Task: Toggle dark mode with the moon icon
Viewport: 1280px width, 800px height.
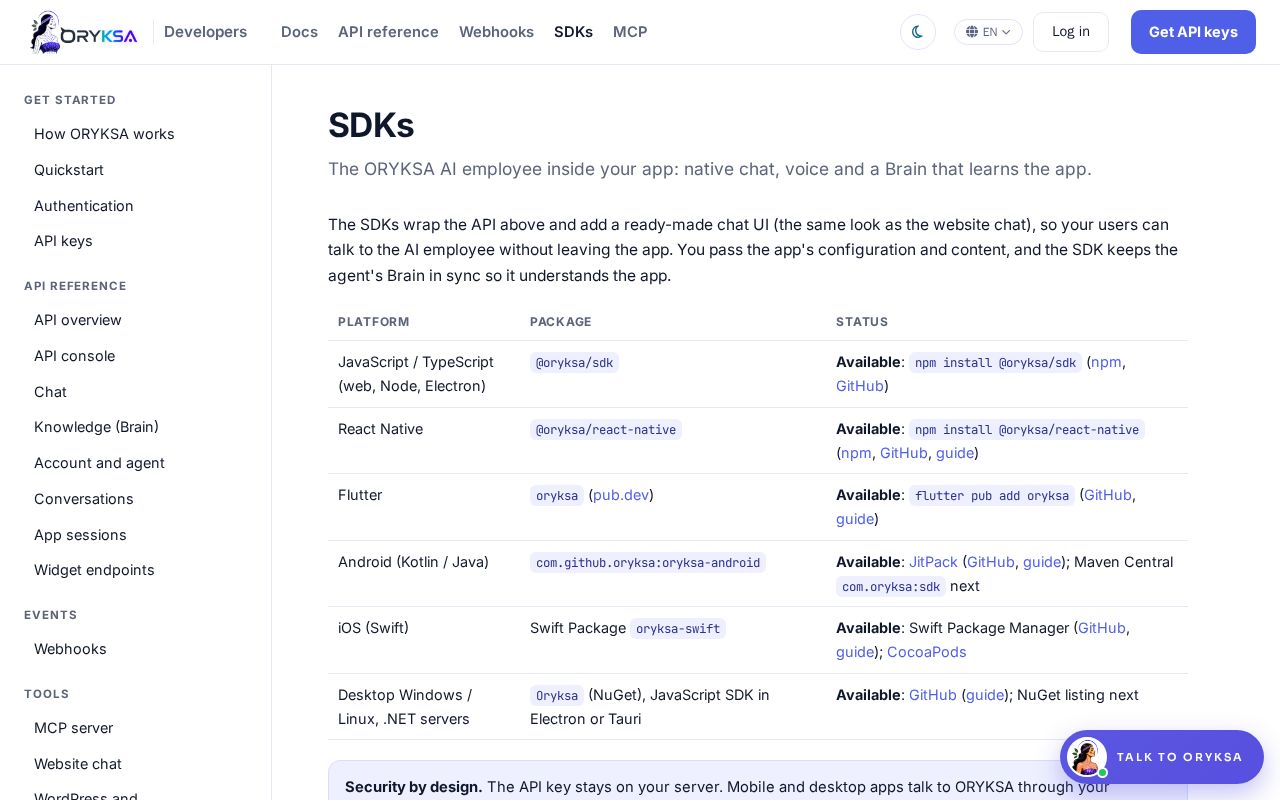Action: [x=917, y=32]
